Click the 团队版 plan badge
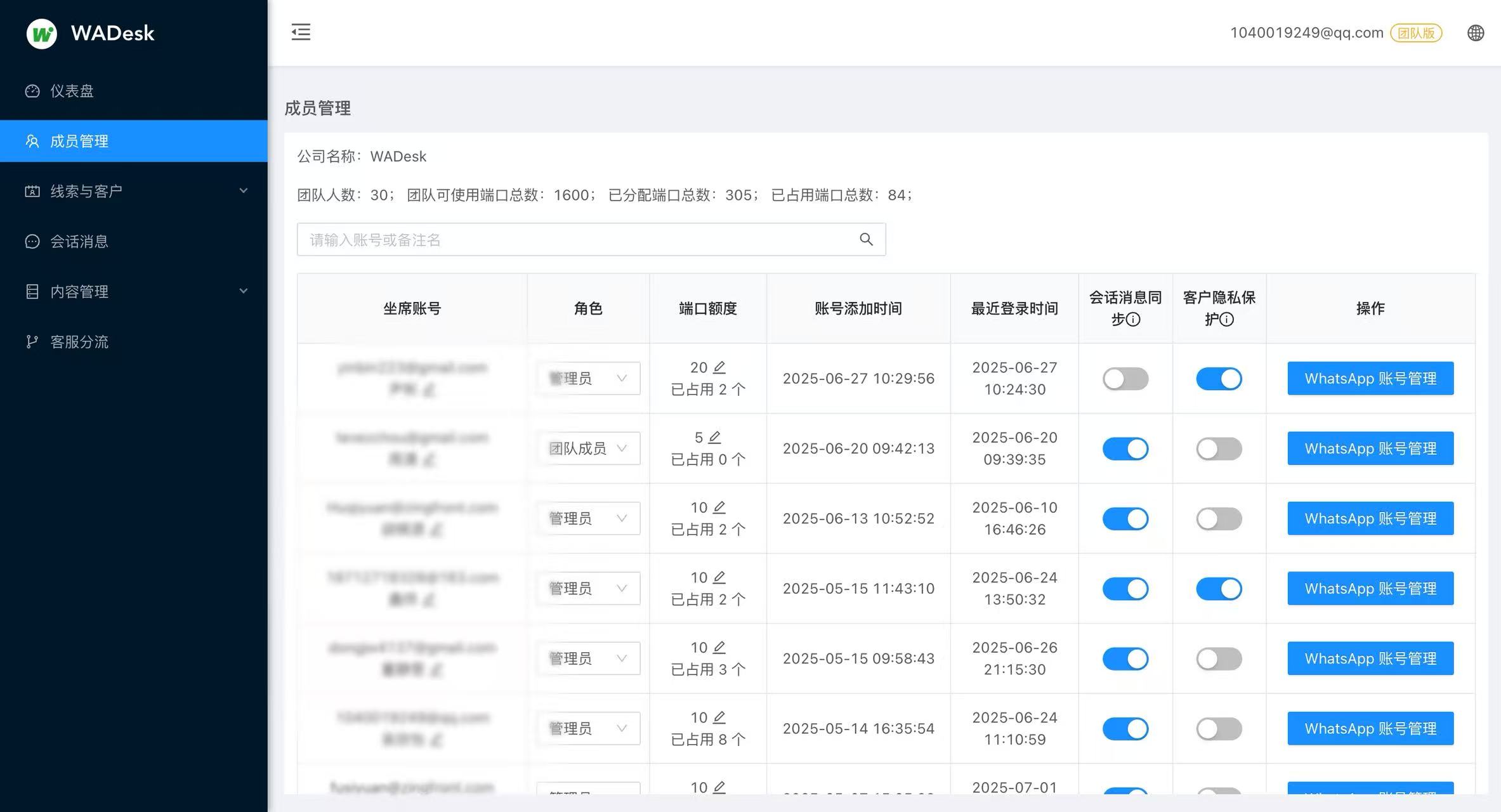Viewport: 1501px width, 812px height. click(1416, 33)
